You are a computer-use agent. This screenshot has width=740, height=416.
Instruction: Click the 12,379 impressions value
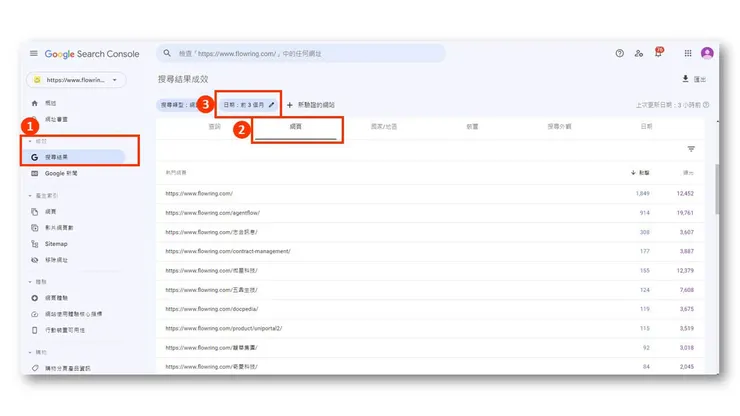[685, 271]
